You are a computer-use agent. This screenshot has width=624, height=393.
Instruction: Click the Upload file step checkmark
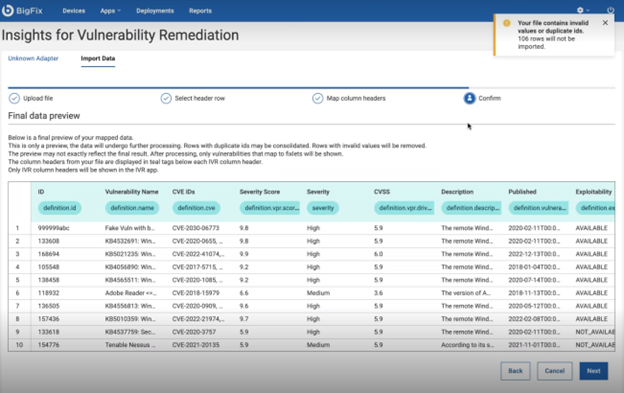coord(14,98)
